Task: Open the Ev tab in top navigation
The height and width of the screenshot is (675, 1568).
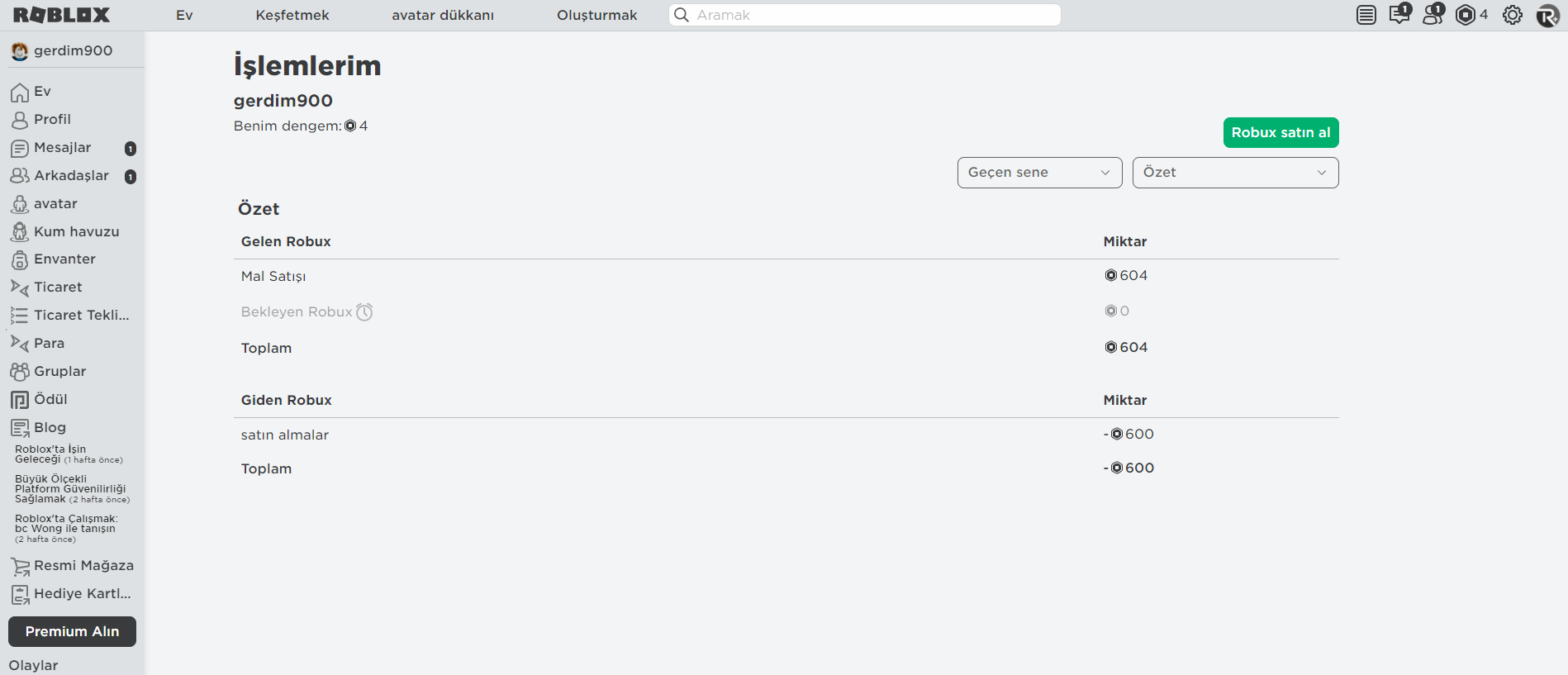Action: click(x=184, y=15)
